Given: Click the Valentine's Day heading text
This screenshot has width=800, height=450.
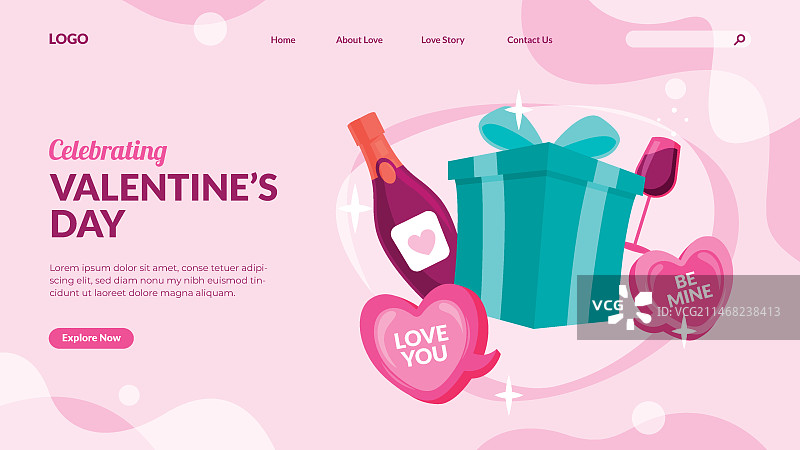Looking at the screenshot, I should [164, 205].
